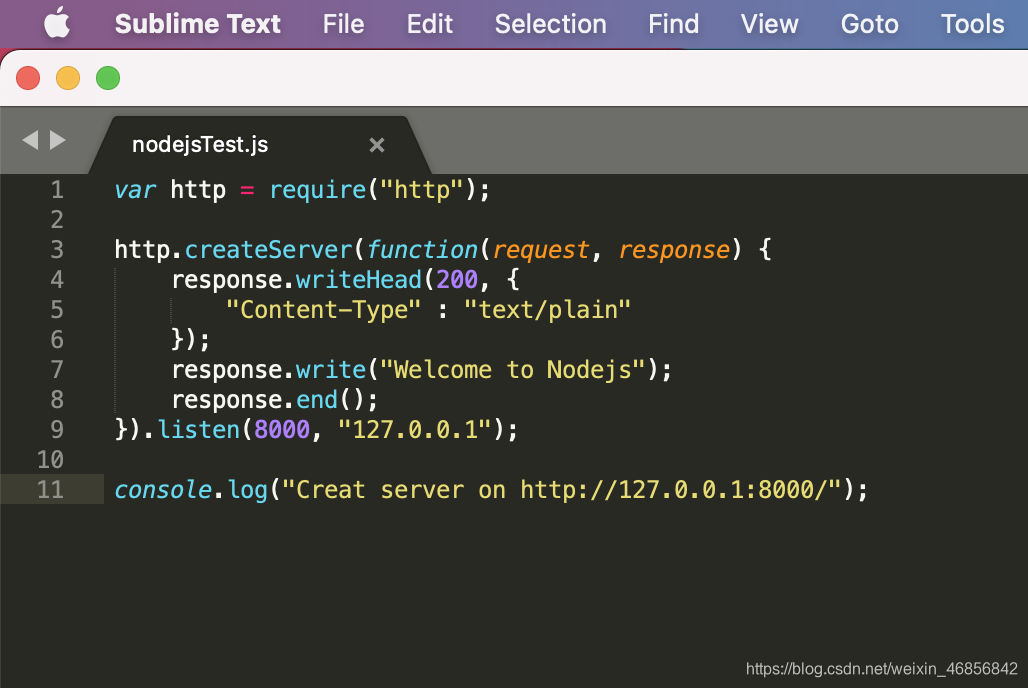Open the View menu
Image resolution: width=1028 pixels, height=688 pixels.
770,24
